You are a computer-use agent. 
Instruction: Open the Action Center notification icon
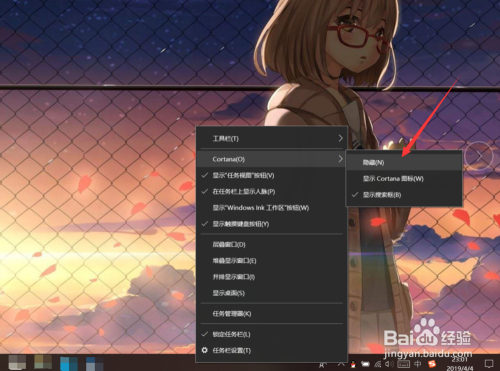(x=489, y=364)
